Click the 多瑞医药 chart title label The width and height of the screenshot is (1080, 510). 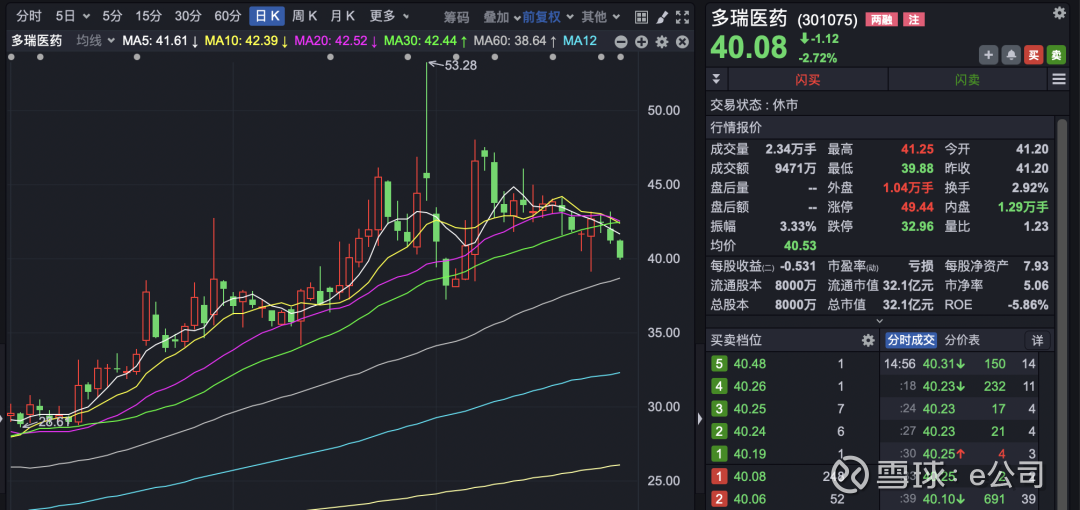pos(37,41)
